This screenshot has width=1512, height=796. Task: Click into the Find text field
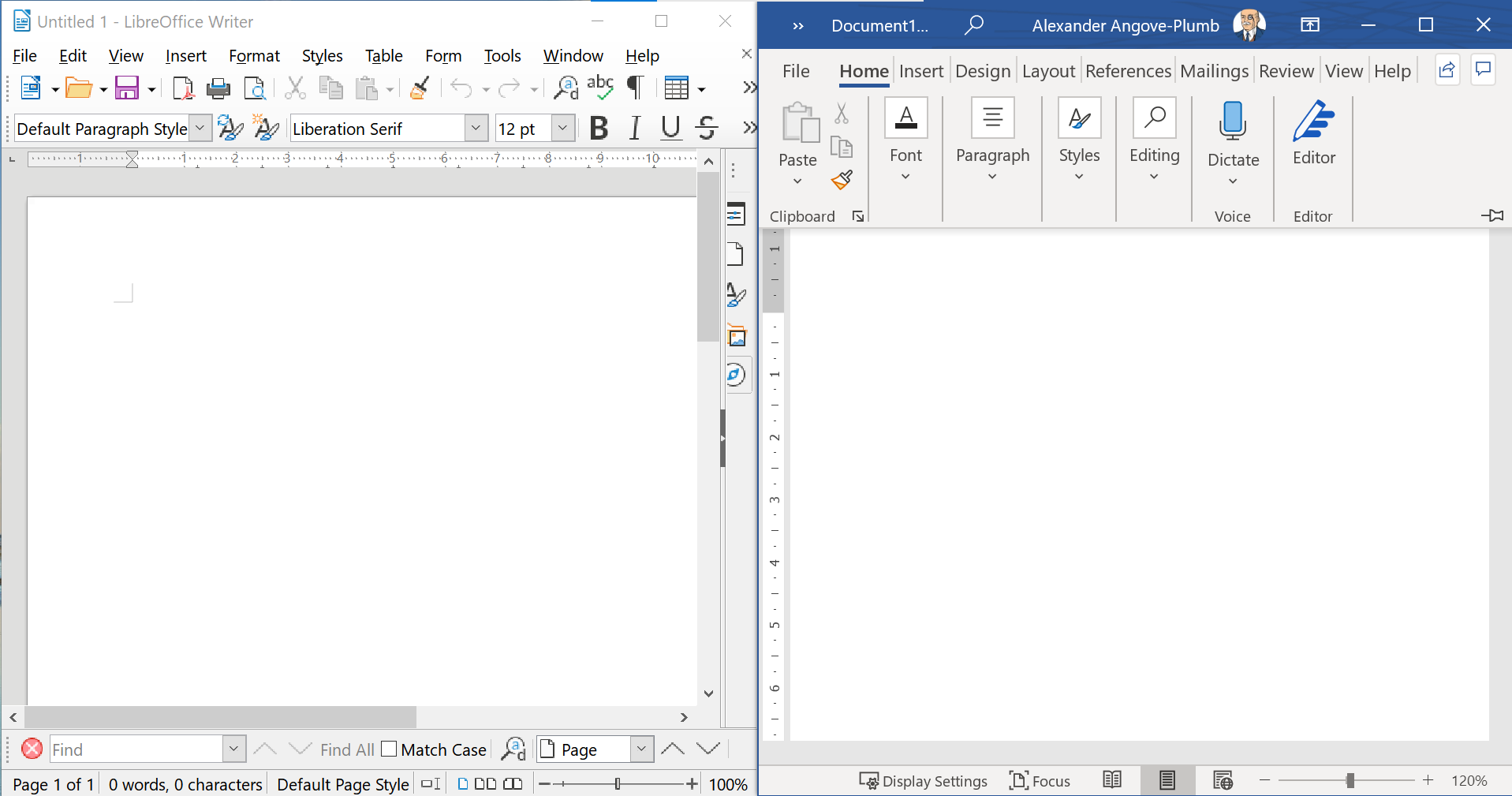point(136,749)
